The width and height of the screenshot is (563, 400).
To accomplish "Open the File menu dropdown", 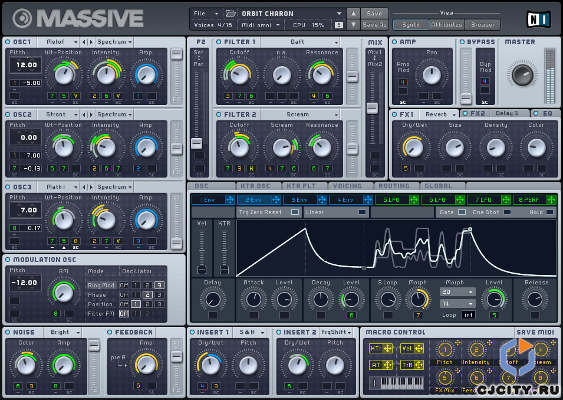I will coord(206,13).
